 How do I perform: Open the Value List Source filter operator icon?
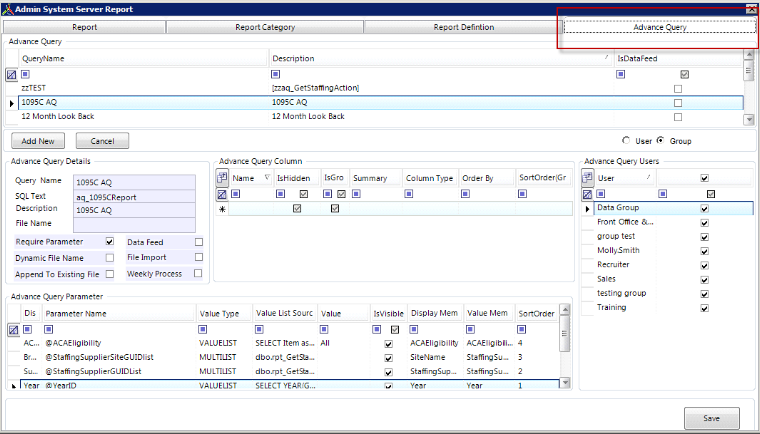click(x=259, y=330)
